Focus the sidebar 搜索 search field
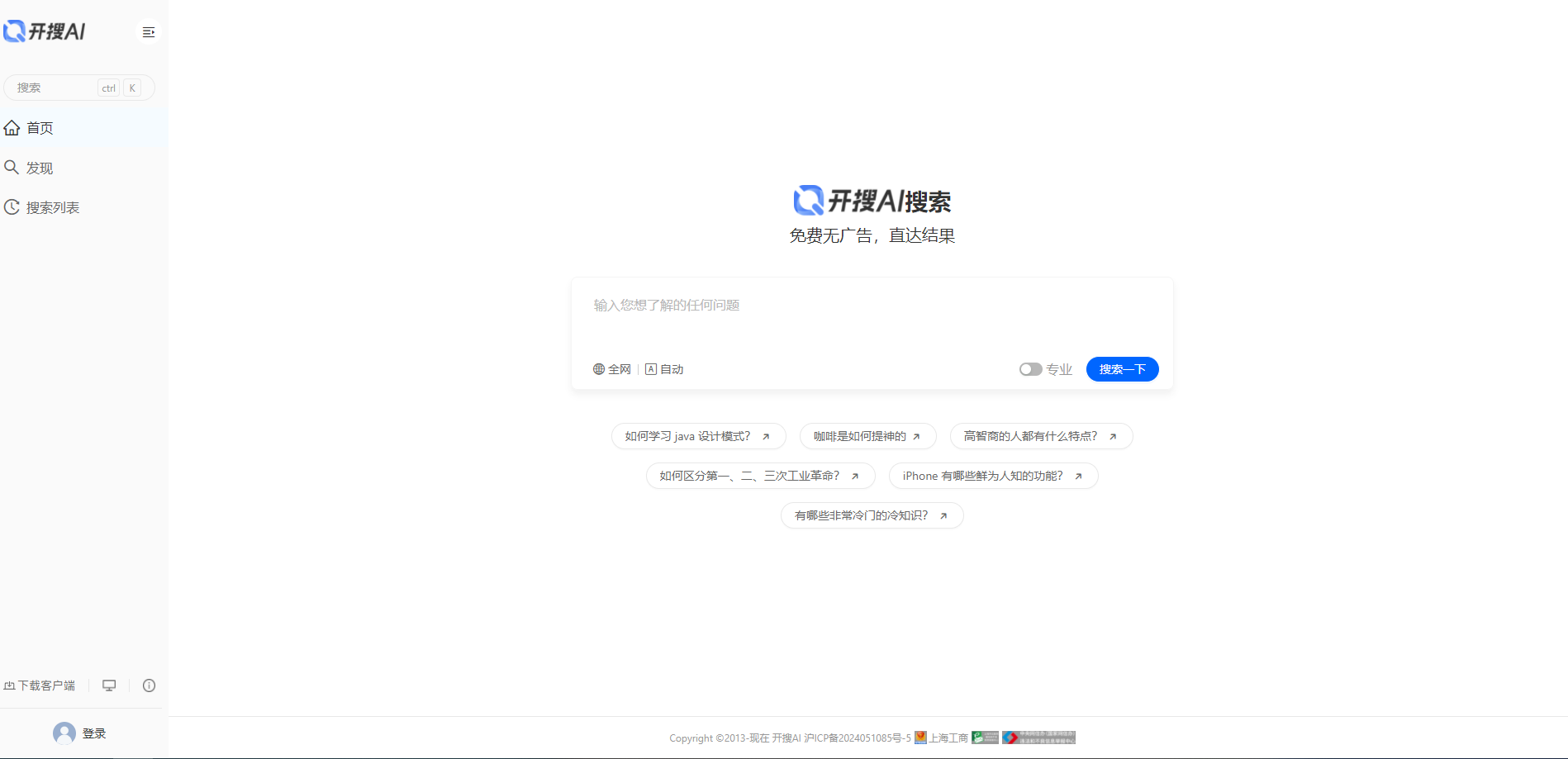The height and width of the screenshot is (759, 1568). 79,88
